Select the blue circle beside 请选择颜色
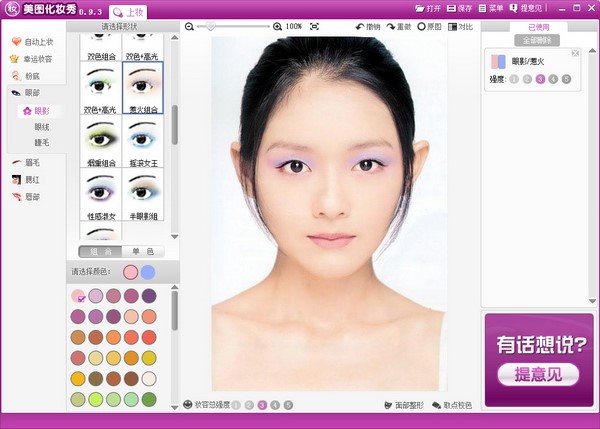The height and width of the screenshot is (429, 600). 148,272
